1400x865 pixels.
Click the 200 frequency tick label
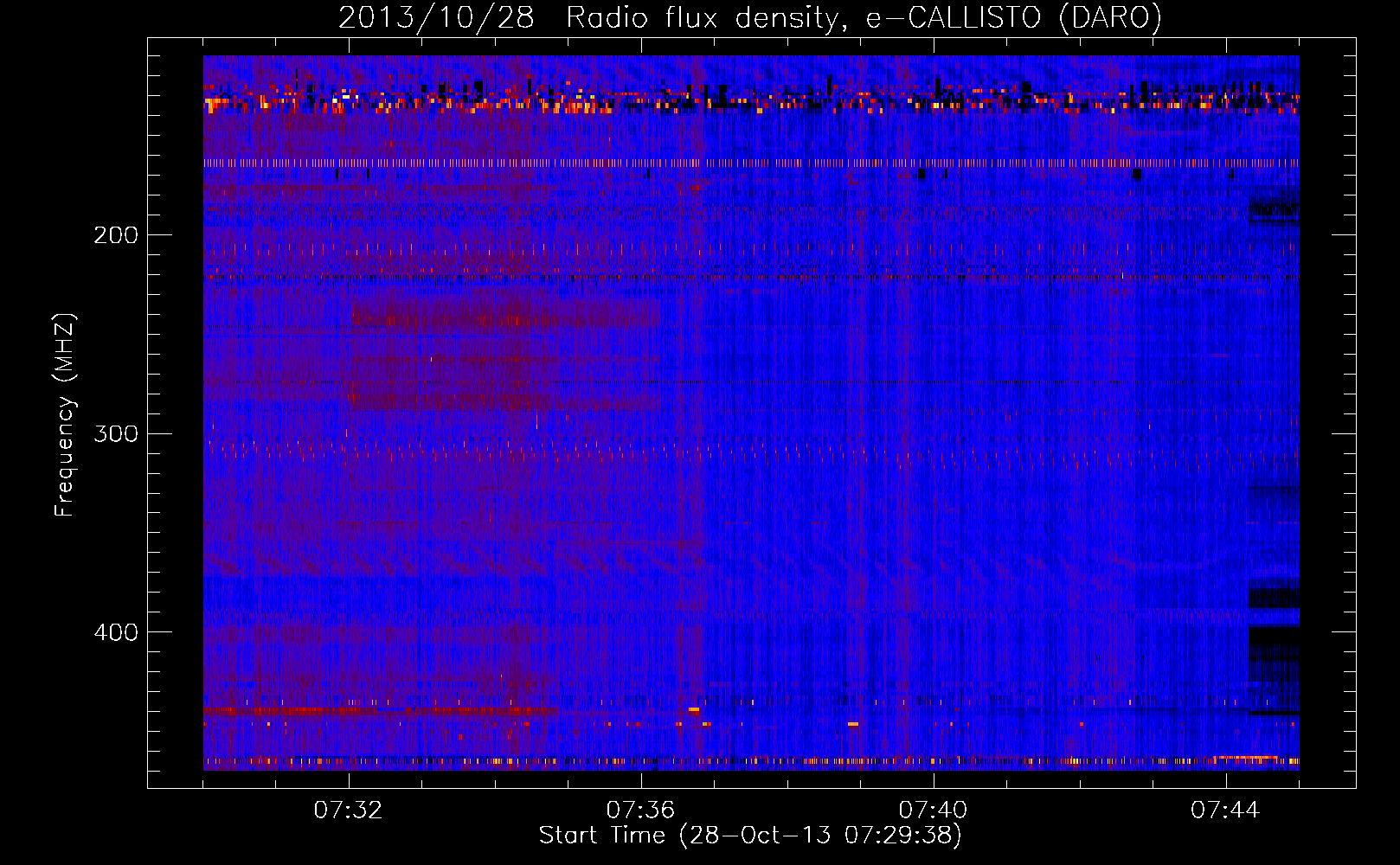[x=116, y=235]
